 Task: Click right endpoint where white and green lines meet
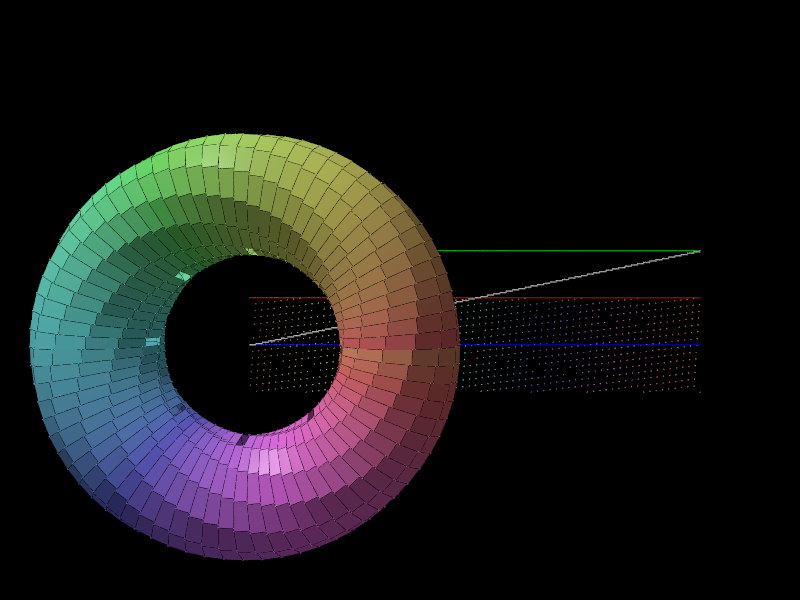click(699, 251)
